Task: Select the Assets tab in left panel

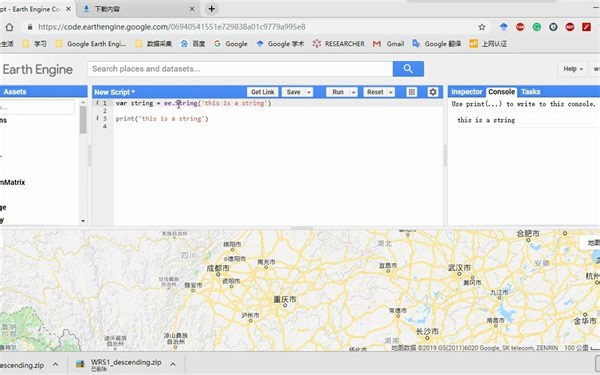Action: coord(15,92)
